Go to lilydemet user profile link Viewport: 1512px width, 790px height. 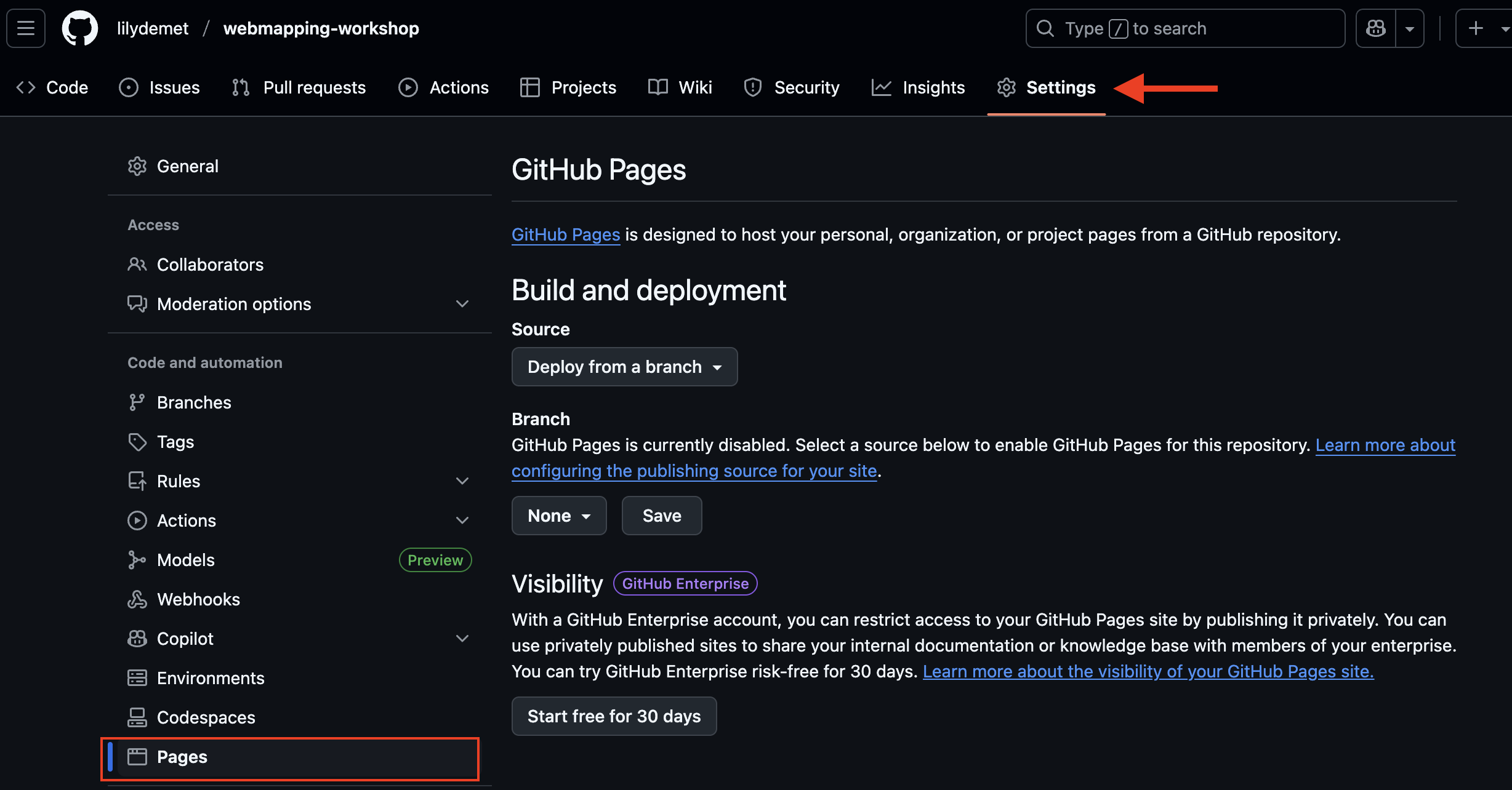click(153, 28)
